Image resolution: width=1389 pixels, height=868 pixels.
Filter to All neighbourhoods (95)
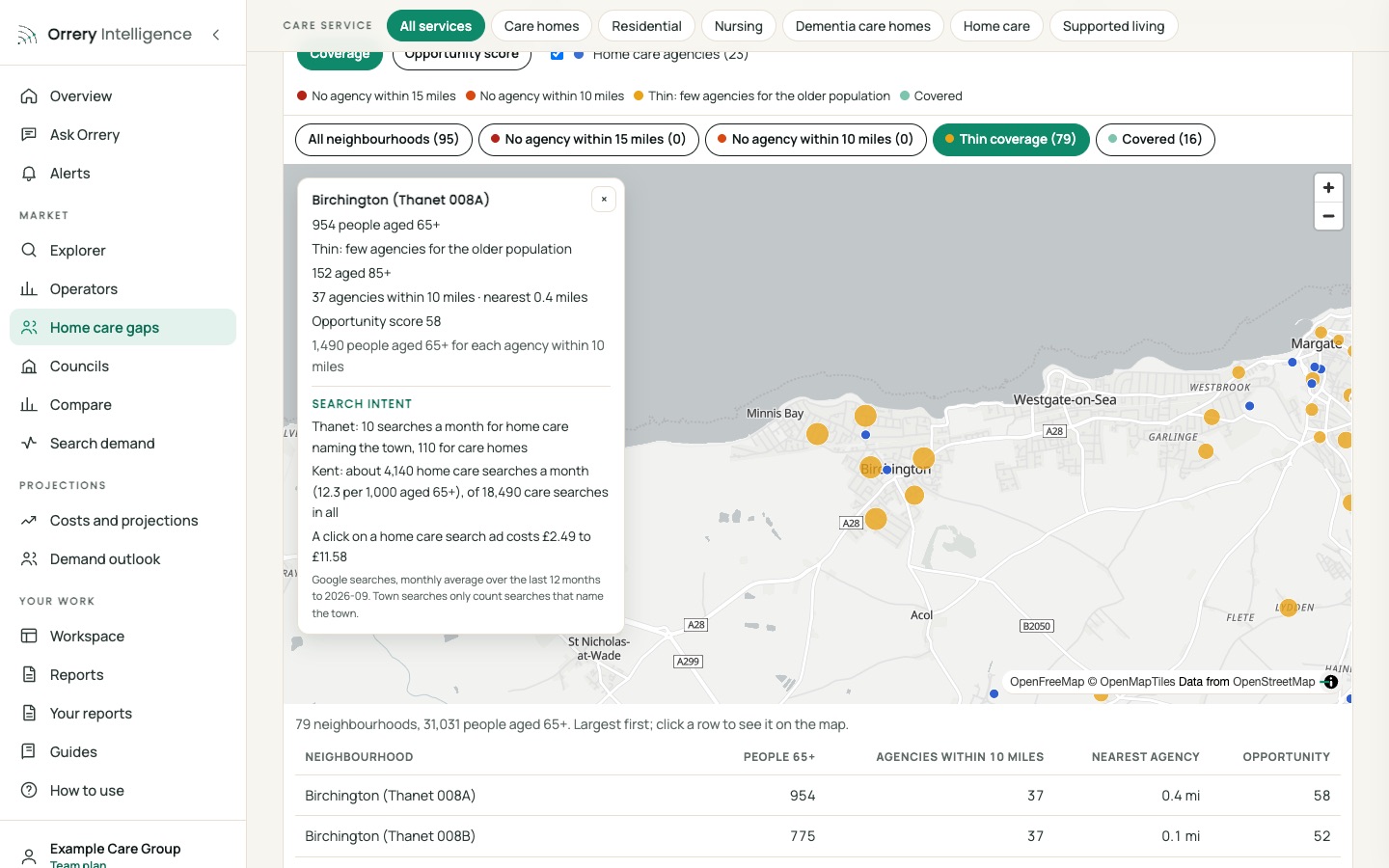(x=384, y=140)
